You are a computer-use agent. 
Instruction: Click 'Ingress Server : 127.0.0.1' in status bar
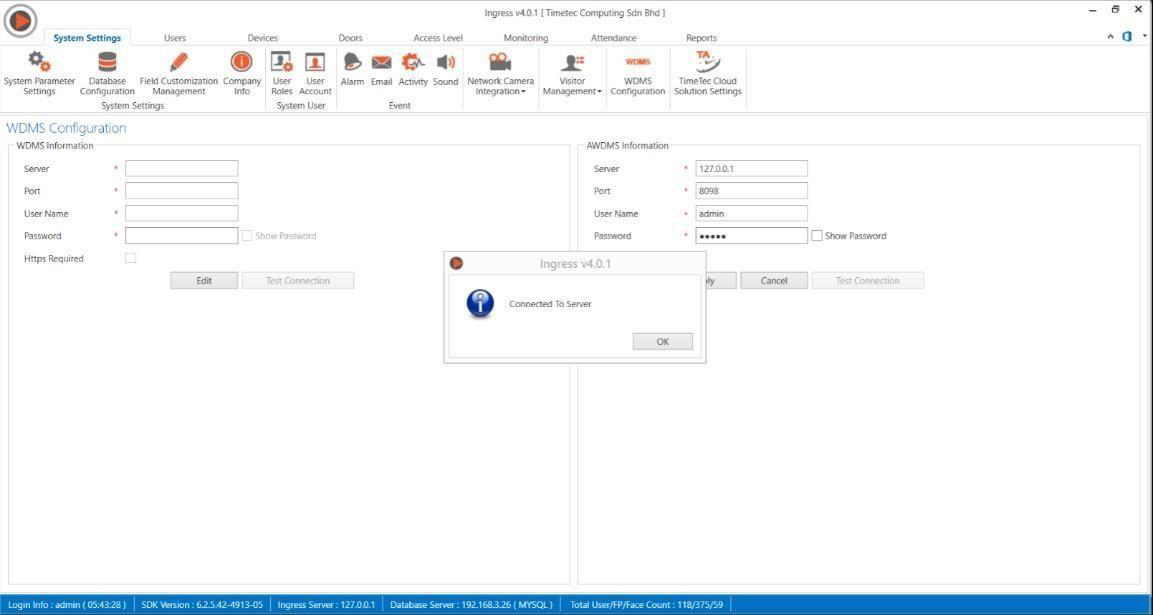[x=326, y=605]
